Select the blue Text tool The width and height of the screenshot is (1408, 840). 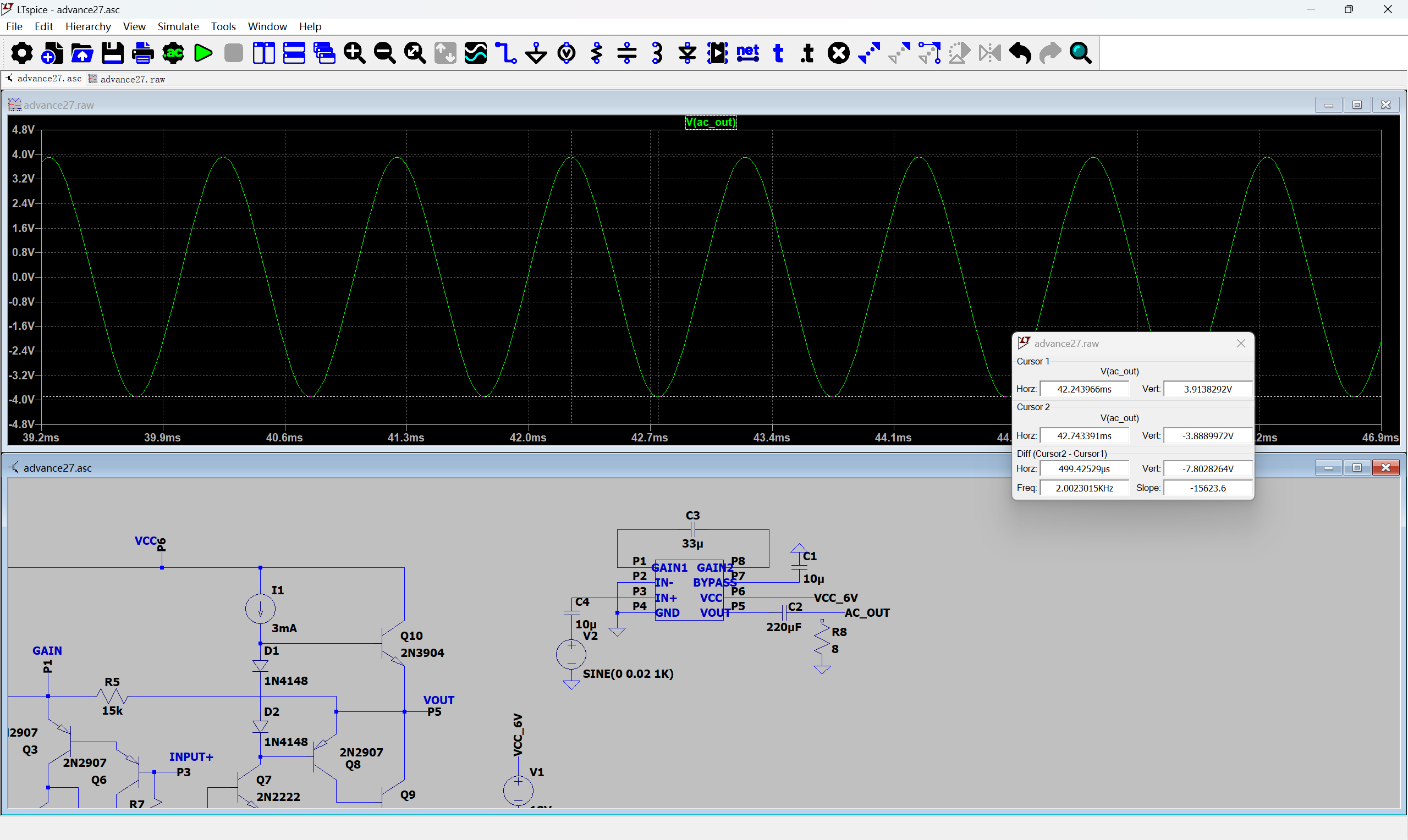pos(778,53)
